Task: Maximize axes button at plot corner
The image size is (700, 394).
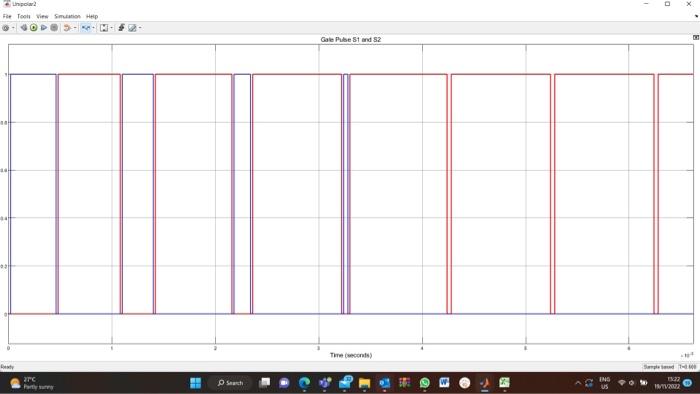Action: (x=696, y=38)
